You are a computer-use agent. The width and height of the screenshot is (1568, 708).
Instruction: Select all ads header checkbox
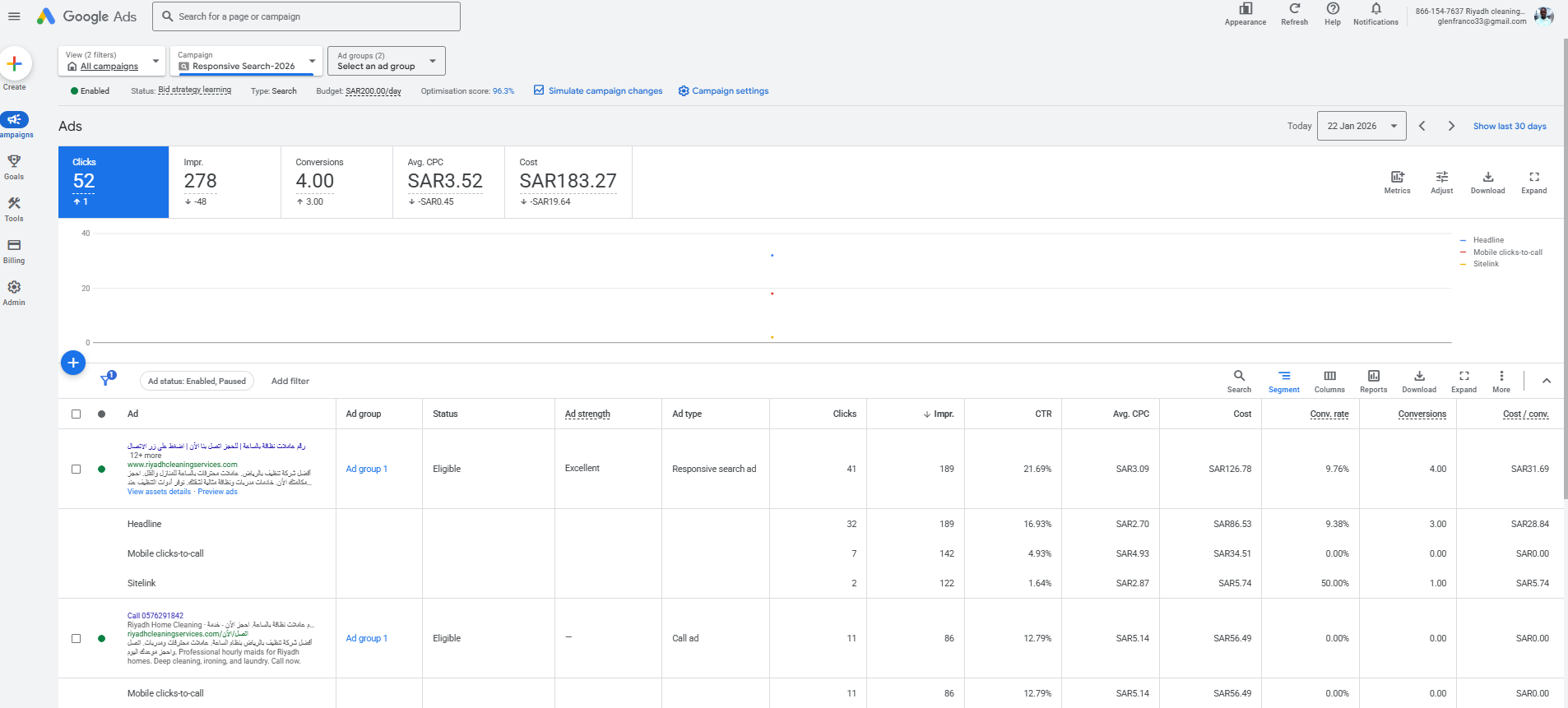pos(77,414)
